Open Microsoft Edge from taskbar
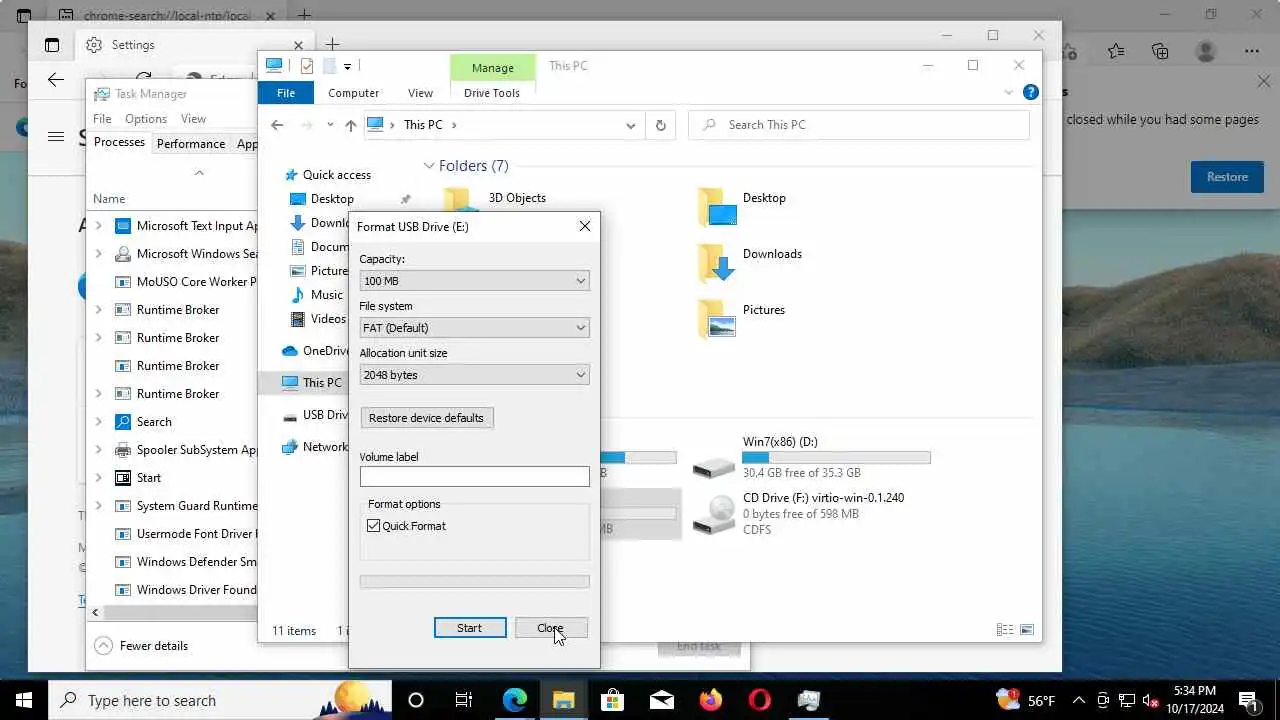The width and height of the screenshot is (1280, 720). pyautogui.click(x=514, y=700)
